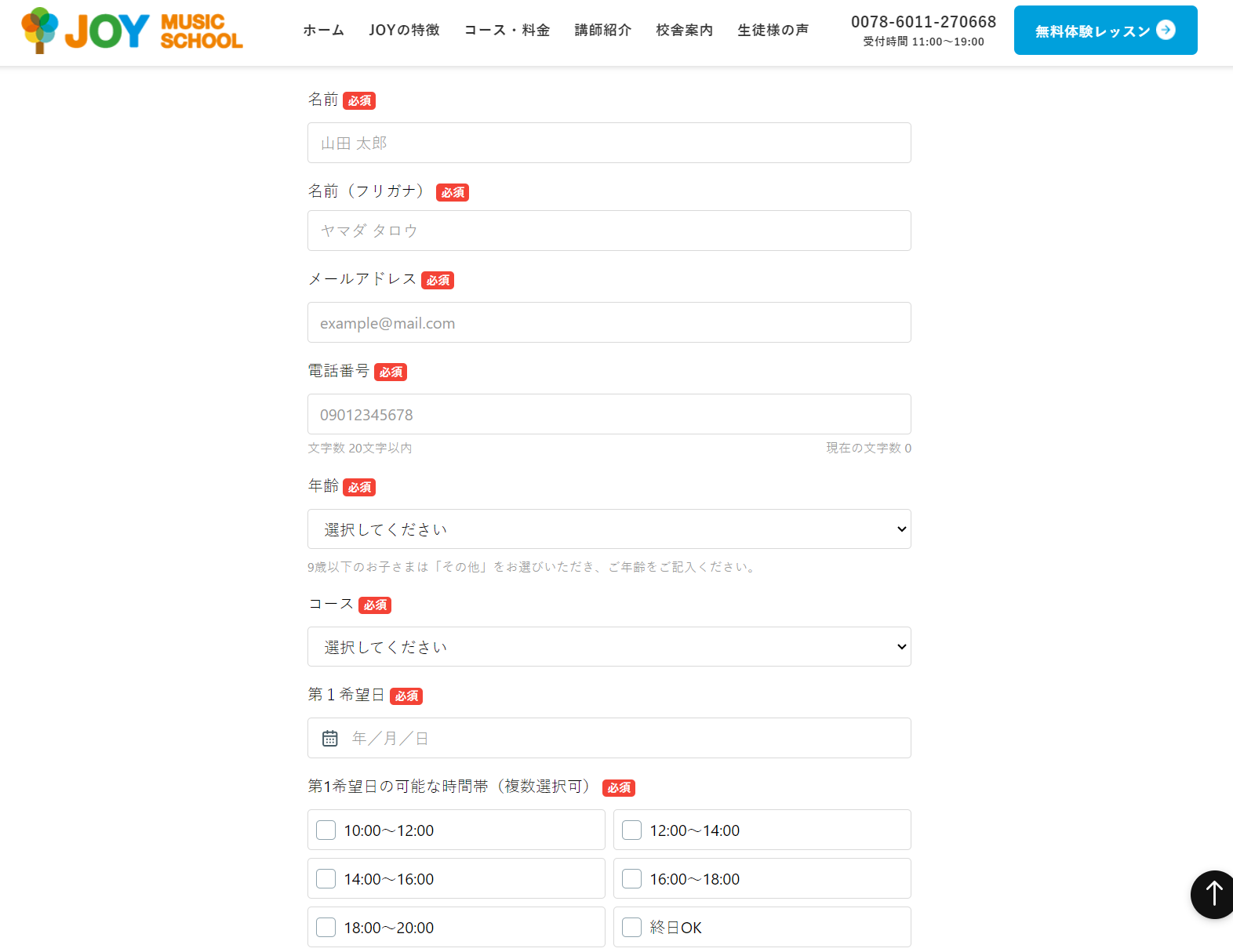Select the 16:00～18:00 checkbox

(632, 879)
